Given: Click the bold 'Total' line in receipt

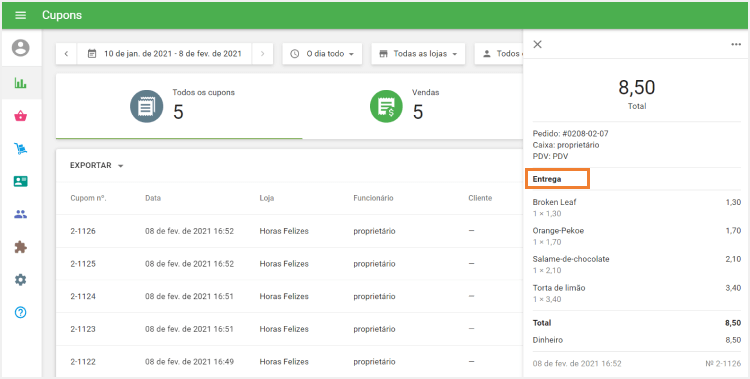Looking at the screenshot, I should [637, 323].
